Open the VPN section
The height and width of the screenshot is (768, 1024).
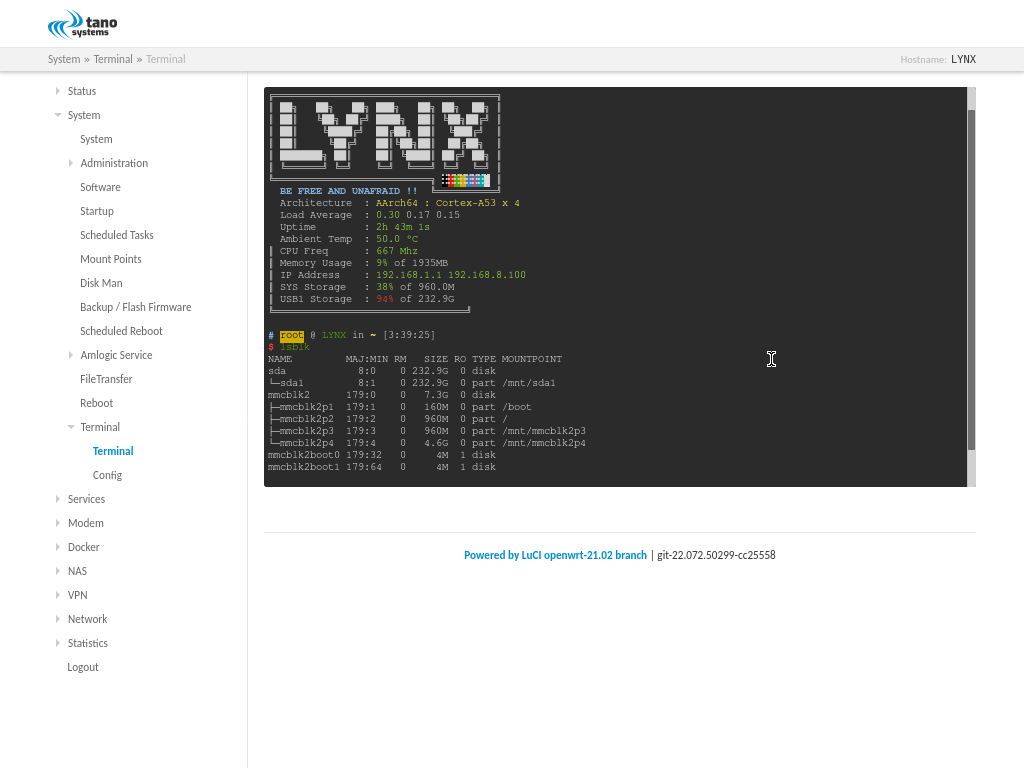[x=77, y=596]
